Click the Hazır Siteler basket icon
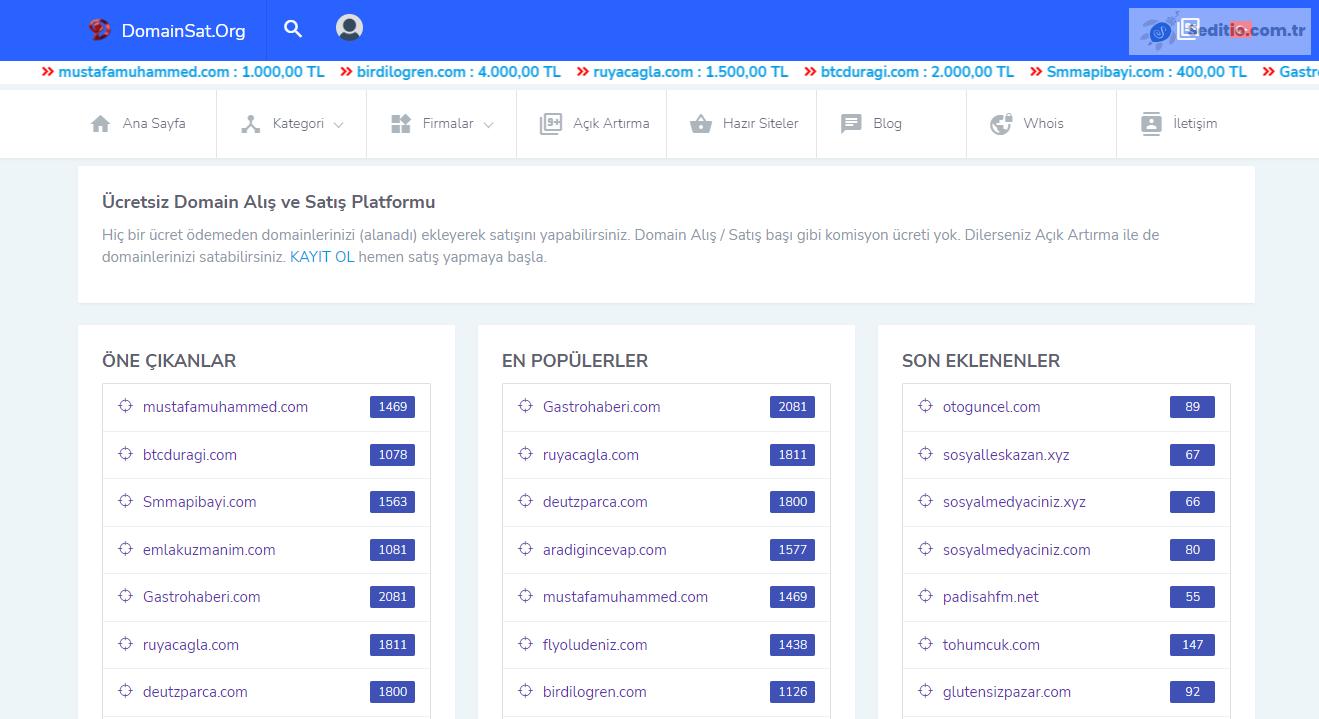1319x719 pixels. [x=700, y=124]
